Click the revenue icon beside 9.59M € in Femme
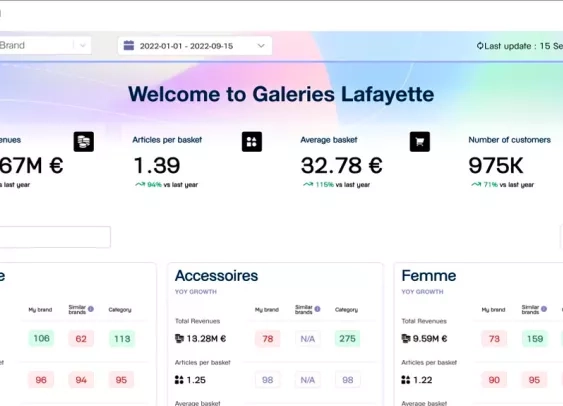Screen dimensions: 563x406 tap(406, 339)
